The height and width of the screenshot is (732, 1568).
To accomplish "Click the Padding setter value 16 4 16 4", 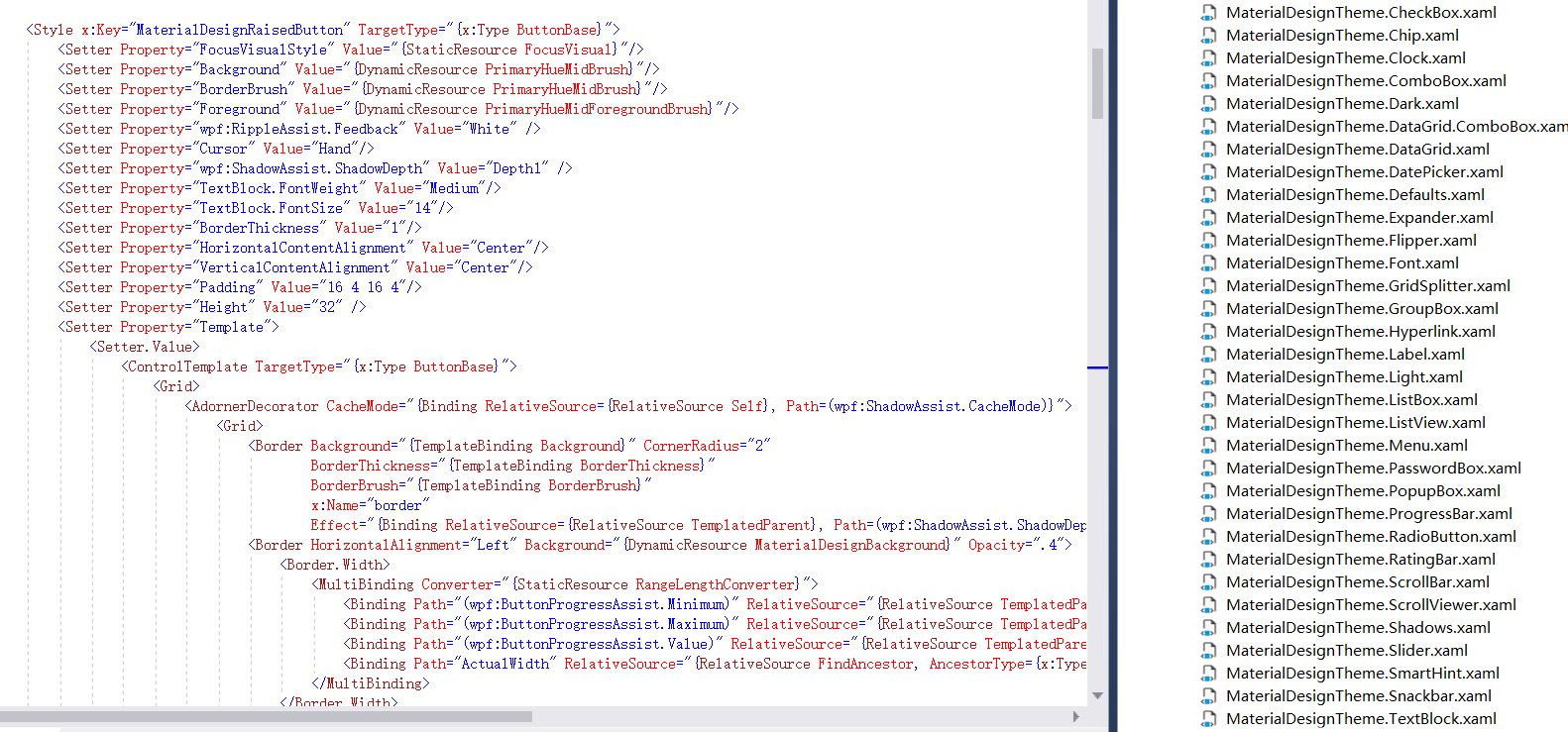I will pyautogui.click(x=363, y=287).
